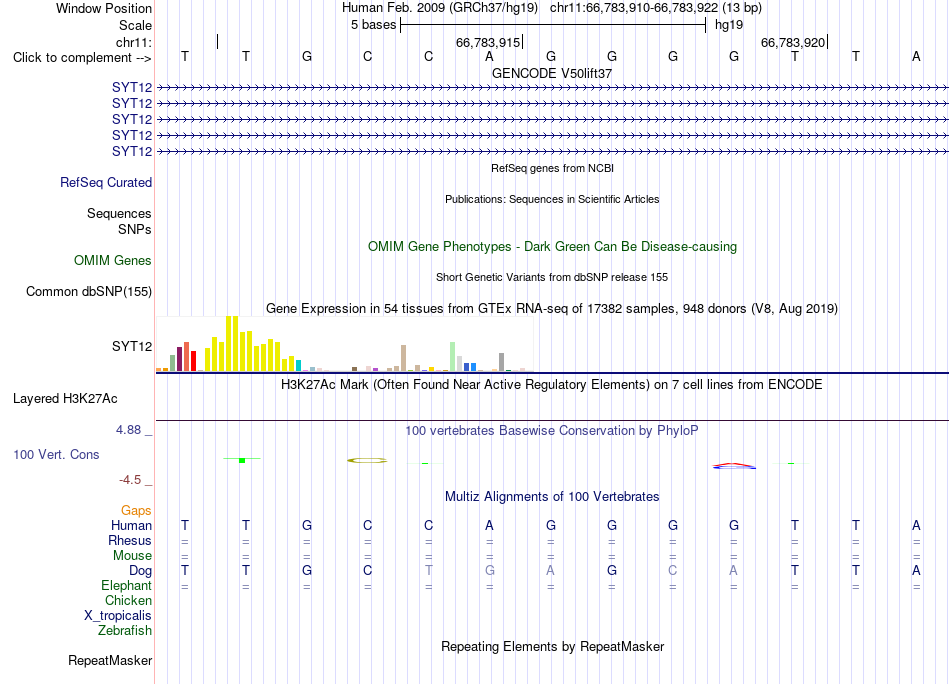Click the faded G mismatch in the Dog row
Screen dimensions: 950x684
point(490,571)
